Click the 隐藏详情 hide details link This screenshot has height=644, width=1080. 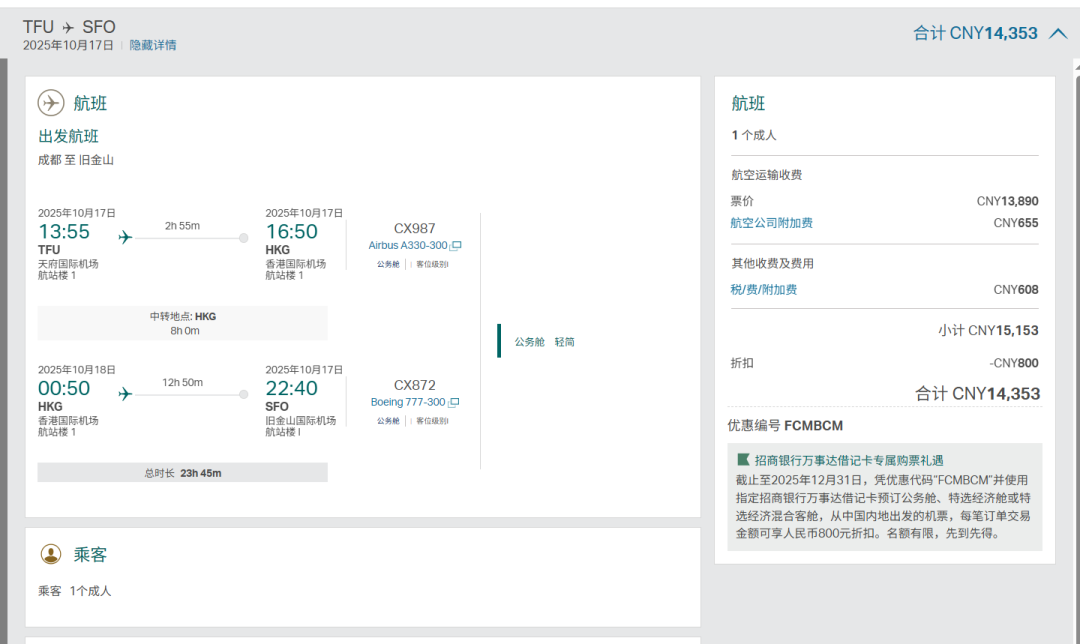153,45
